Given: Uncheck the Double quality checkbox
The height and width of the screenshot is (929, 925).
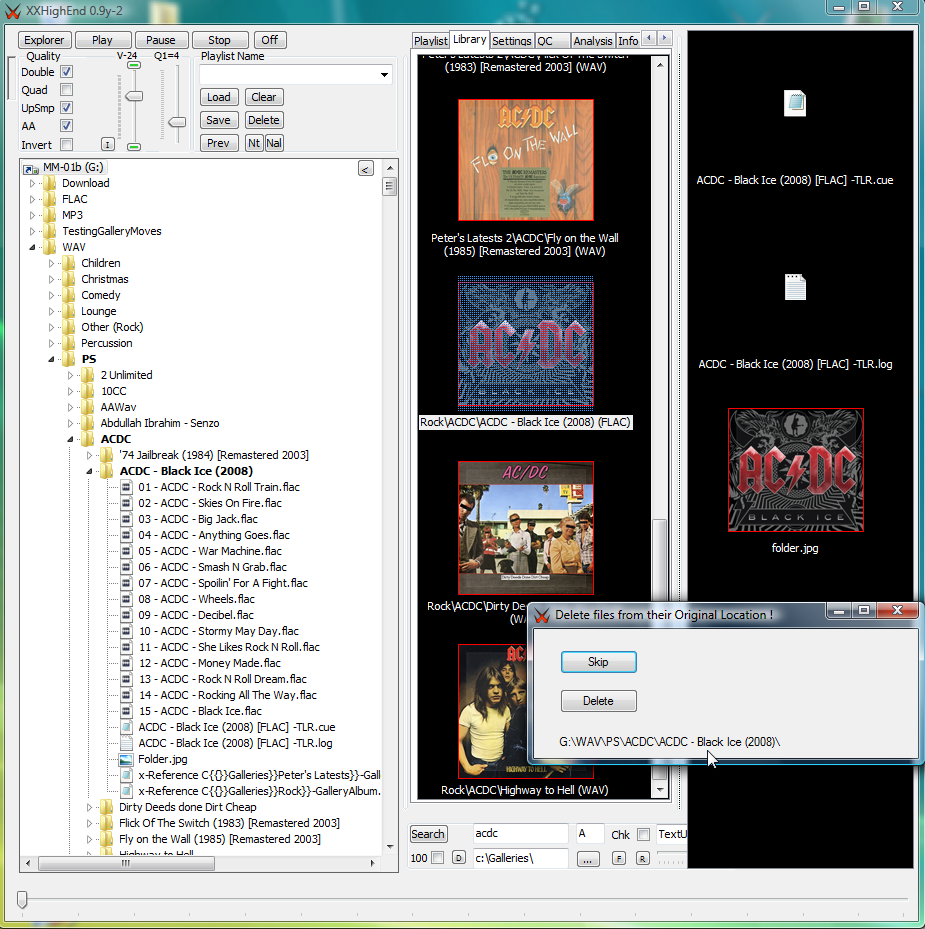Looking at the screenshot, I should [x=66, y=72].
